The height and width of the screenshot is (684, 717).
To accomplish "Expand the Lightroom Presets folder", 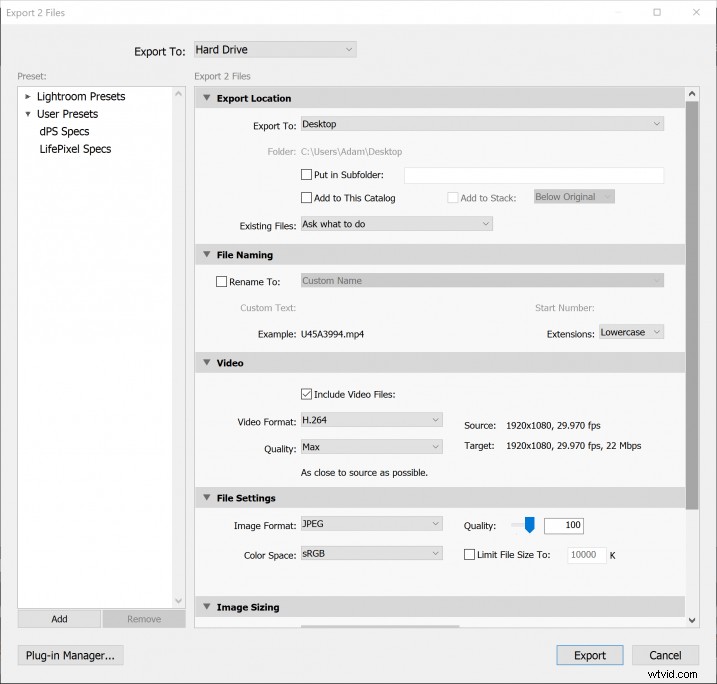I will [x=28, y=97].
